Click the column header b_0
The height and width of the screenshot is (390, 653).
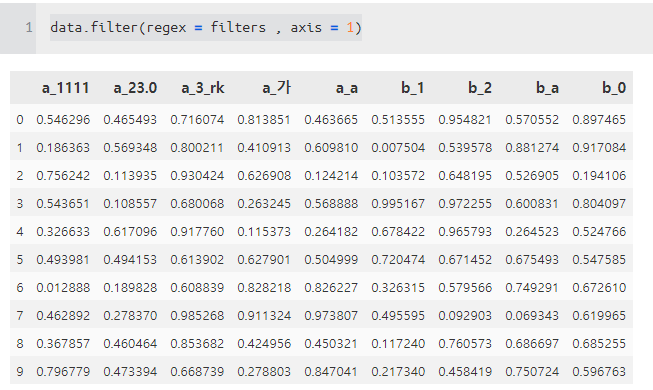[x=614, y=88]
